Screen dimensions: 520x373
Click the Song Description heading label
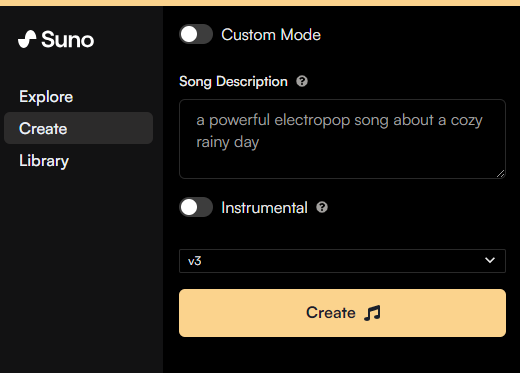pyautogui.click(x=233, y=82)
